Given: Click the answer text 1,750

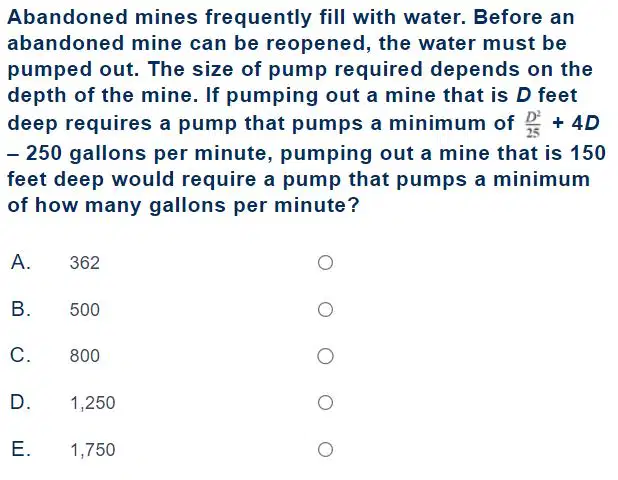Looking at the screenshot, I should [93, 450].
